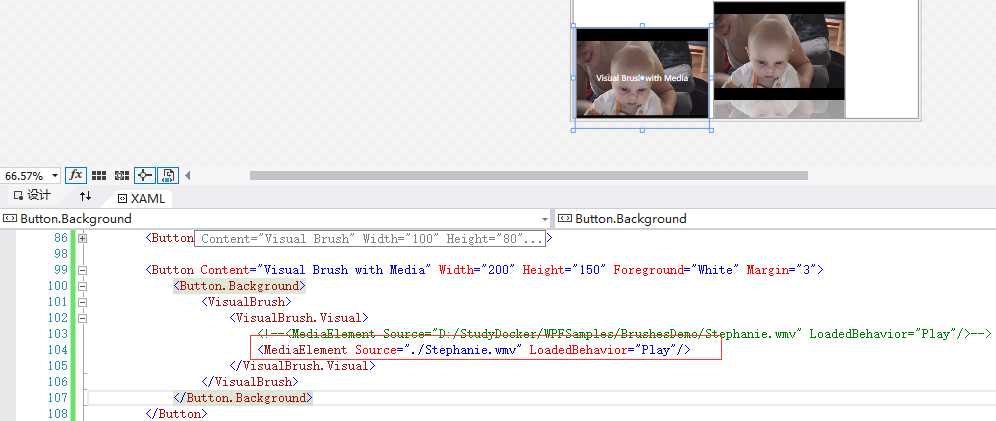Collapse VisualBrush block at line 101
996x421 pixels.
click(x=83, y=302)
